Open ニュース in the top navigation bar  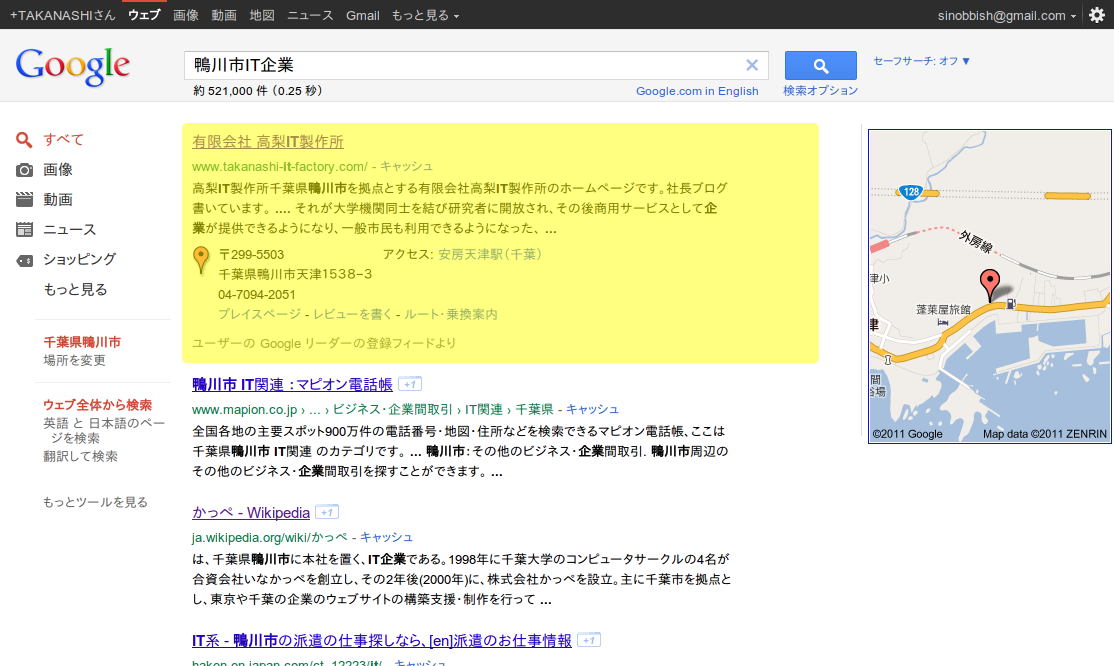click(x=310, y=16)
